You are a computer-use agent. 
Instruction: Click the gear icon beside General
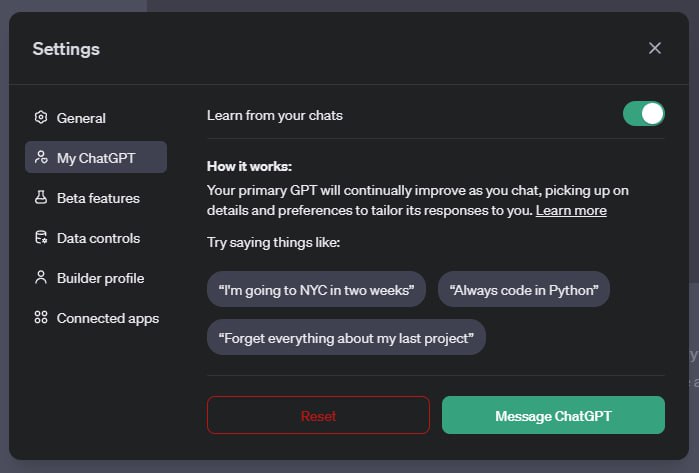(x=41, y=118)
